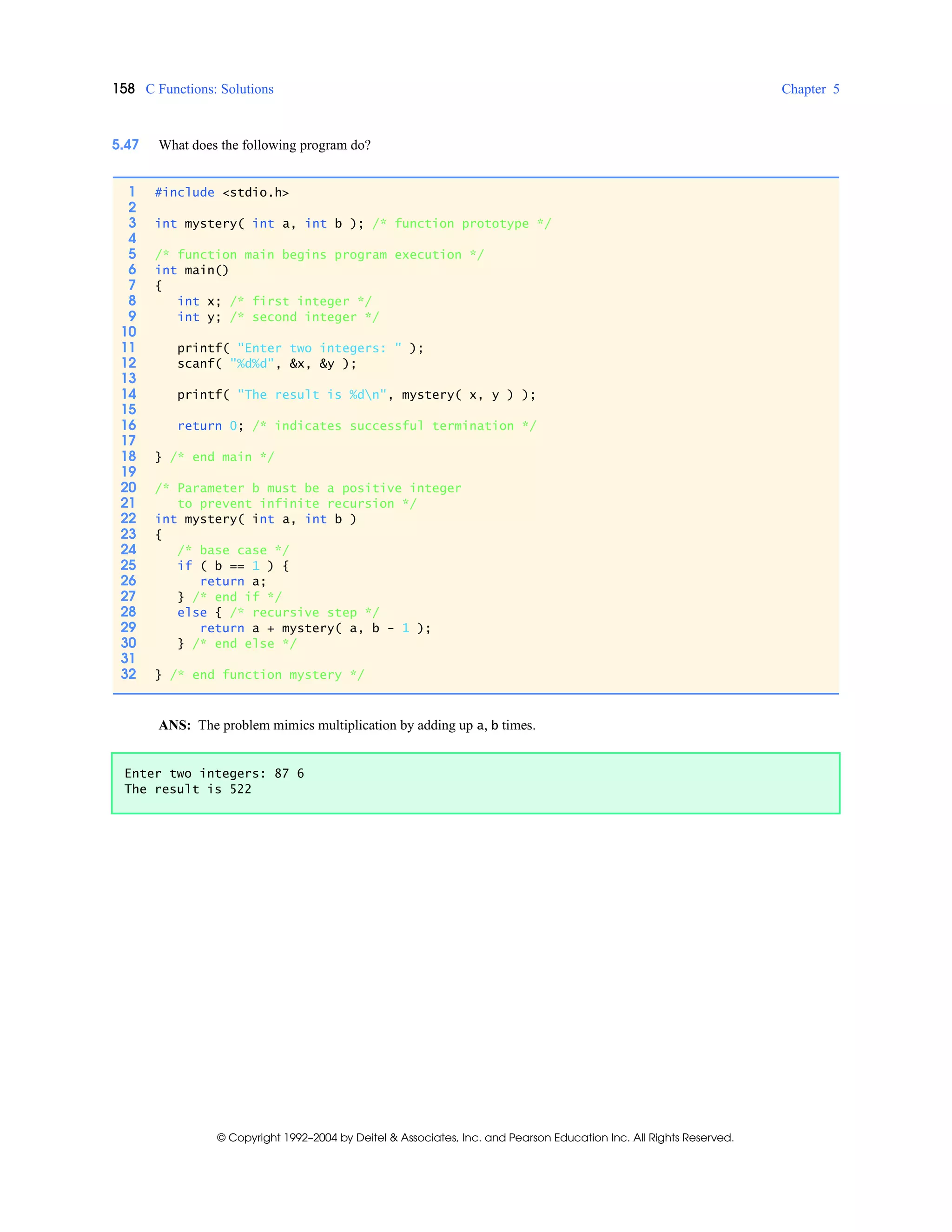Click the 'int y;' declaration line

[278, 317]
